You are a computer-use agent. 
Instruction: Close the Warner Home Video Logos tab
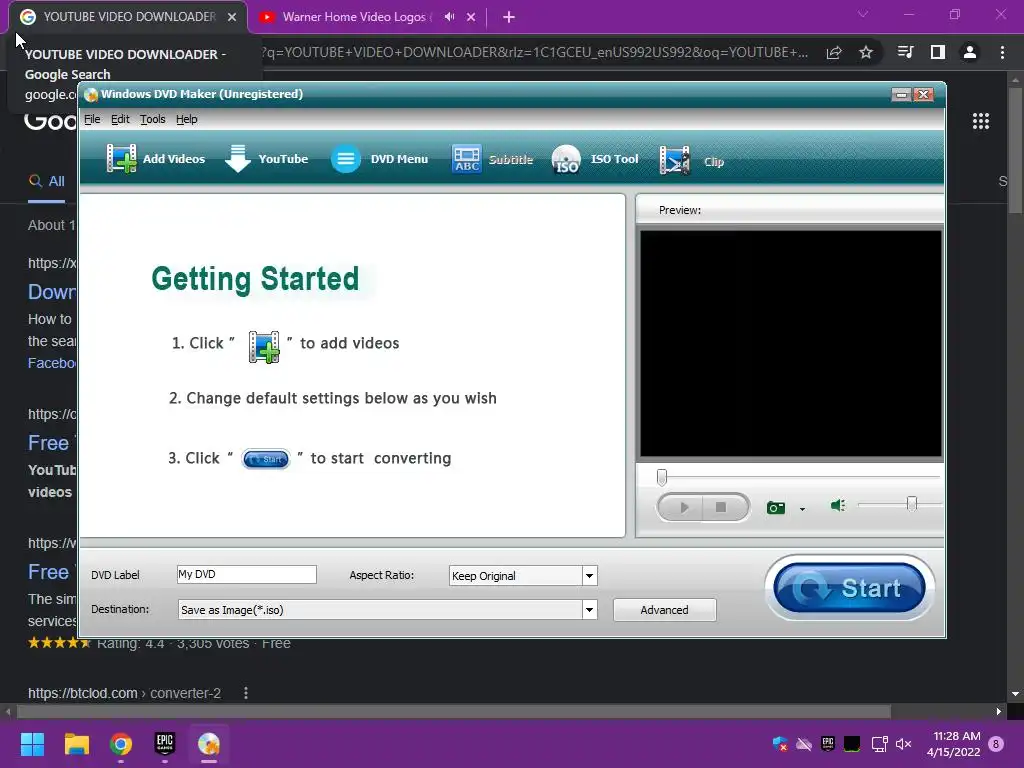point(471,17)
